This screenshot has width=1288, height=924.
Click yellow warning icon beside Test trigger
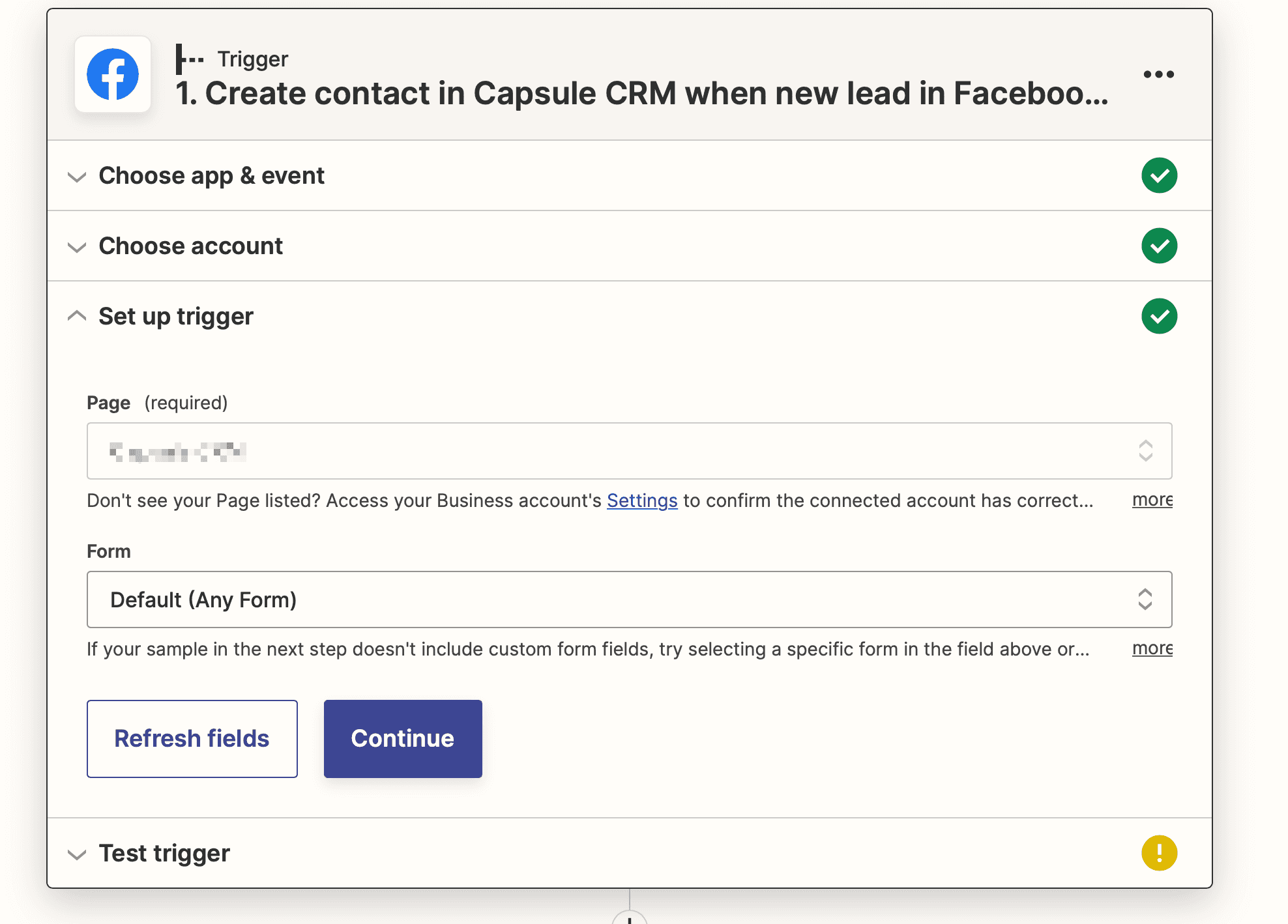(x=1159, y=854)
